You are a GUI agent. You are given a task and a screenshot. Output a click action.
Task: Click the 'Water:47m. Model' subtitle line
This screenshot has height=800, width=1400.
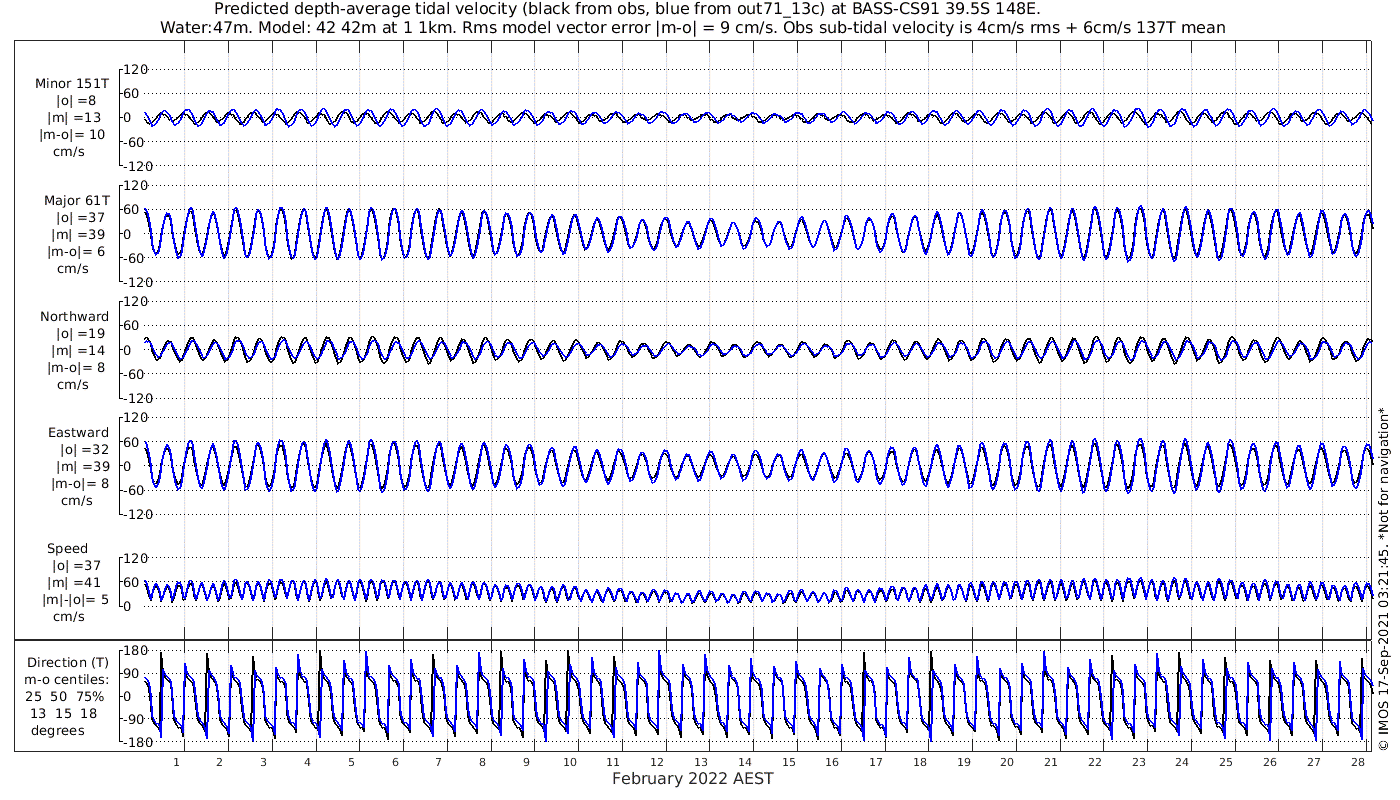(x=693, y=28)
